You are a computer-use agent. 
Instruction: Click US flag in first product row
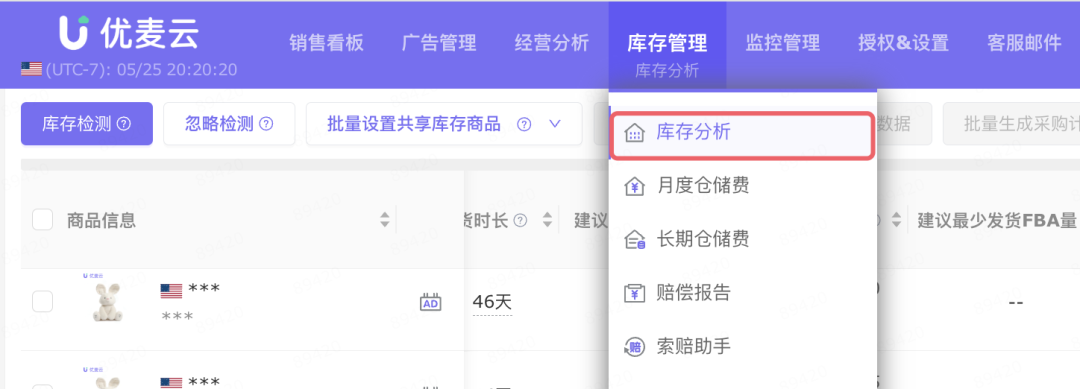[x=171, y=291]
